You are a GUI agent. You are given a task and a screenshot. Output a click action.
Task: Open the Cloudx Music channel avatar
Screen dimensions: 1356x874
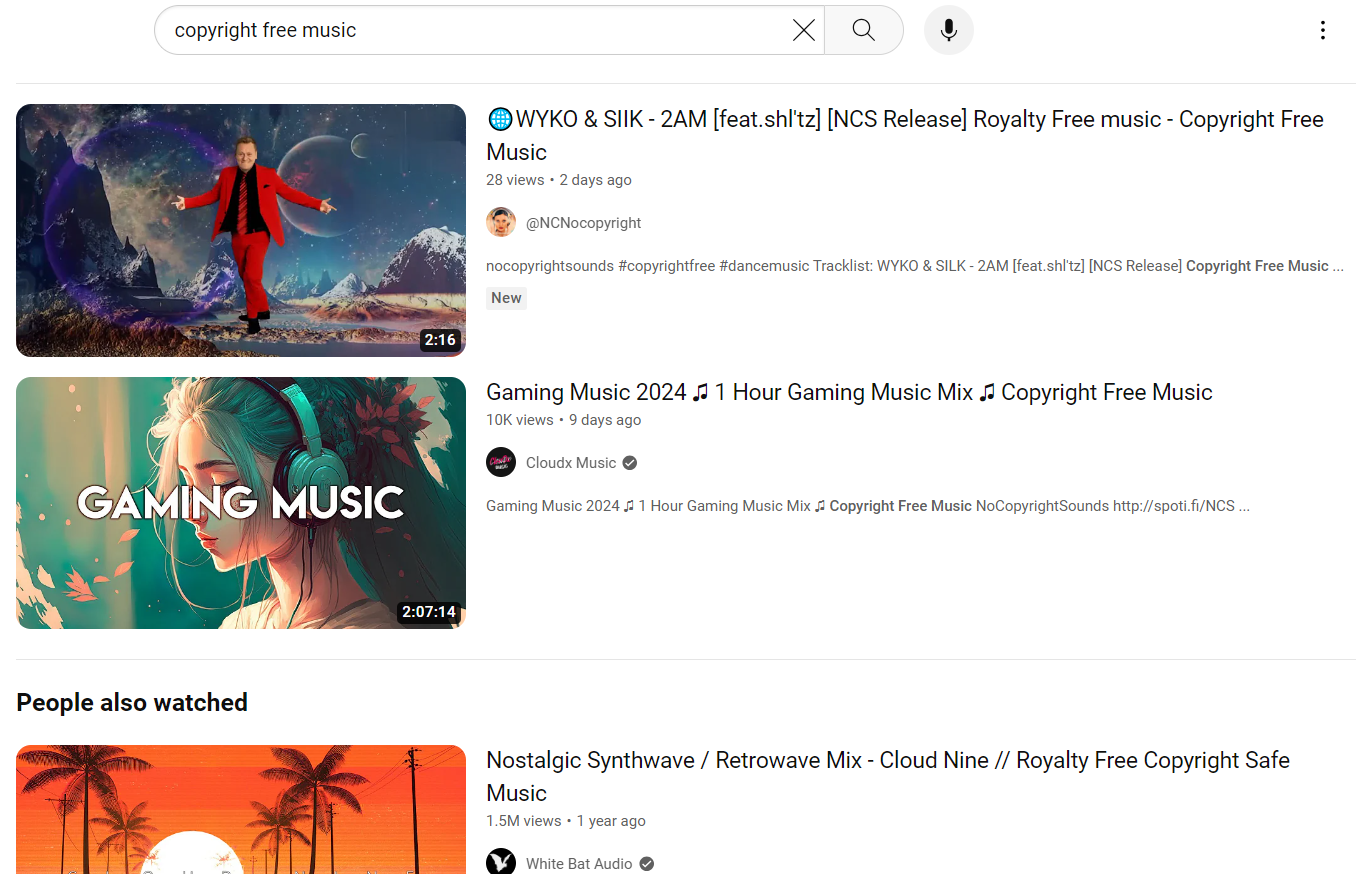coord(501,463)
